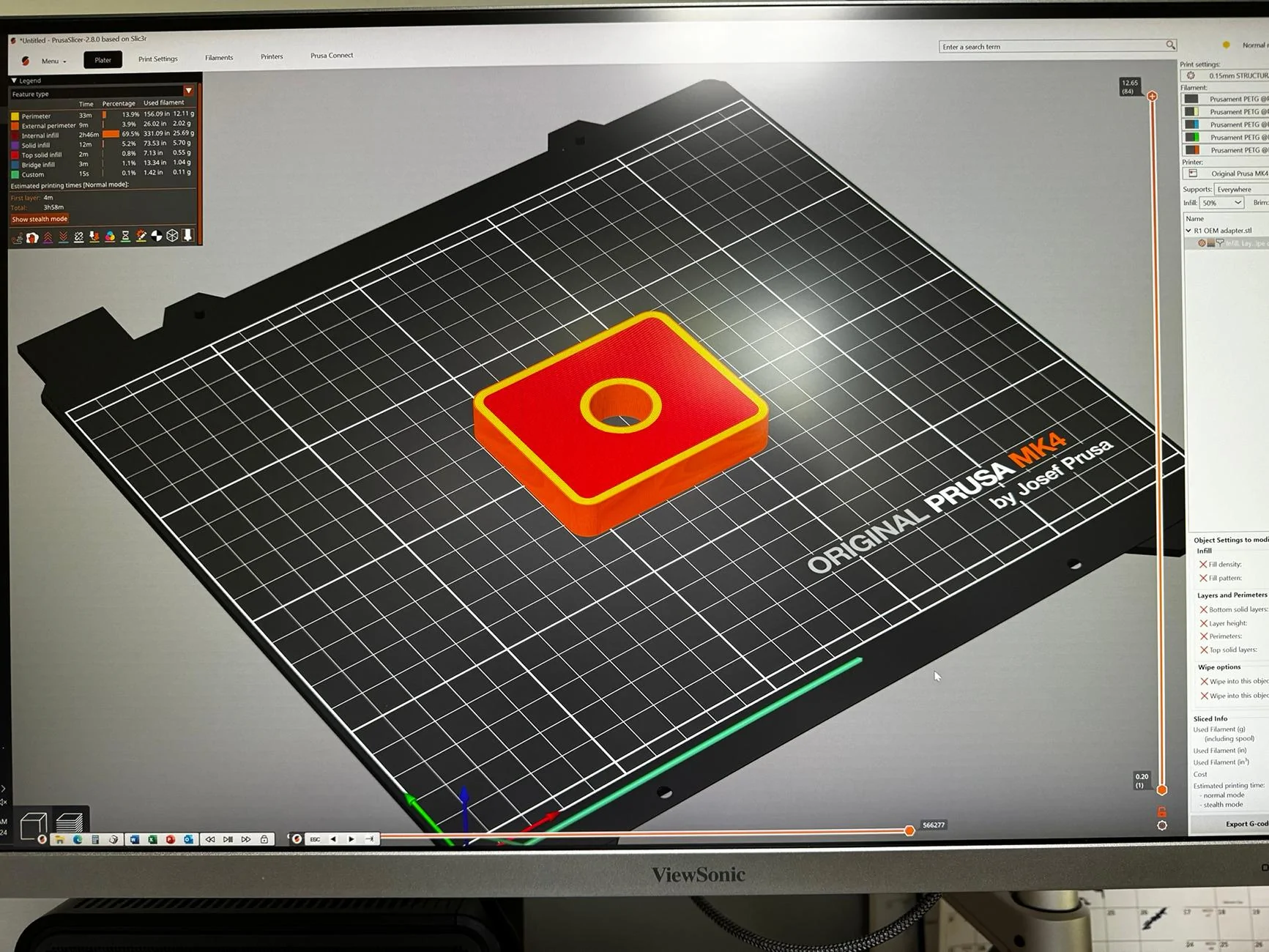Viewport: 1269px width, 952px height.
Task: Click the Show stealth mode button
Action: [40, 219]
